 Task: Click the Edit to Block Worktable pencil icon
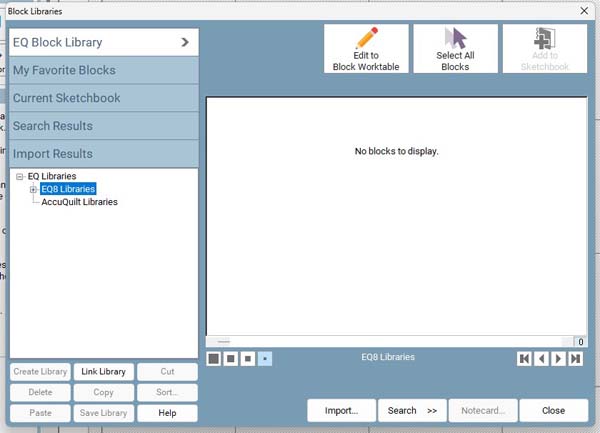(366, 40)
